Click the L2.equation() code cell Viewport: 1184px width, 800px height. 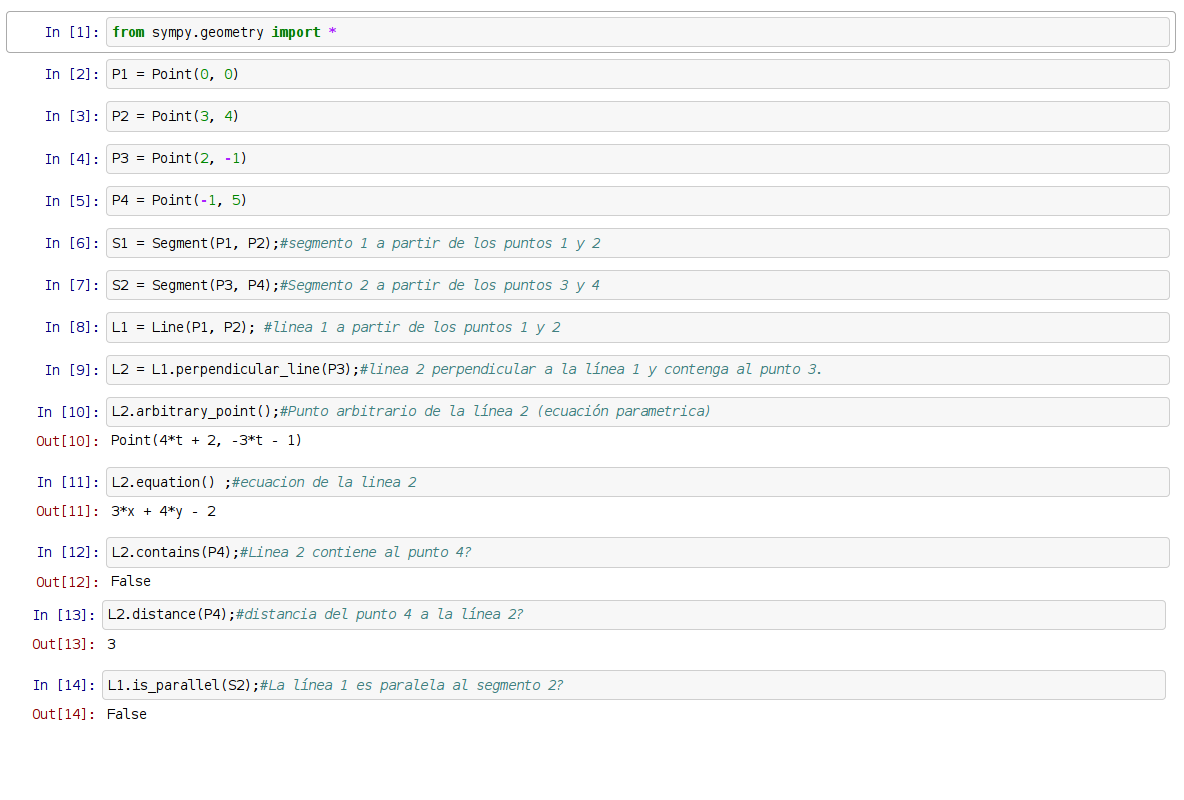point(638,482)
